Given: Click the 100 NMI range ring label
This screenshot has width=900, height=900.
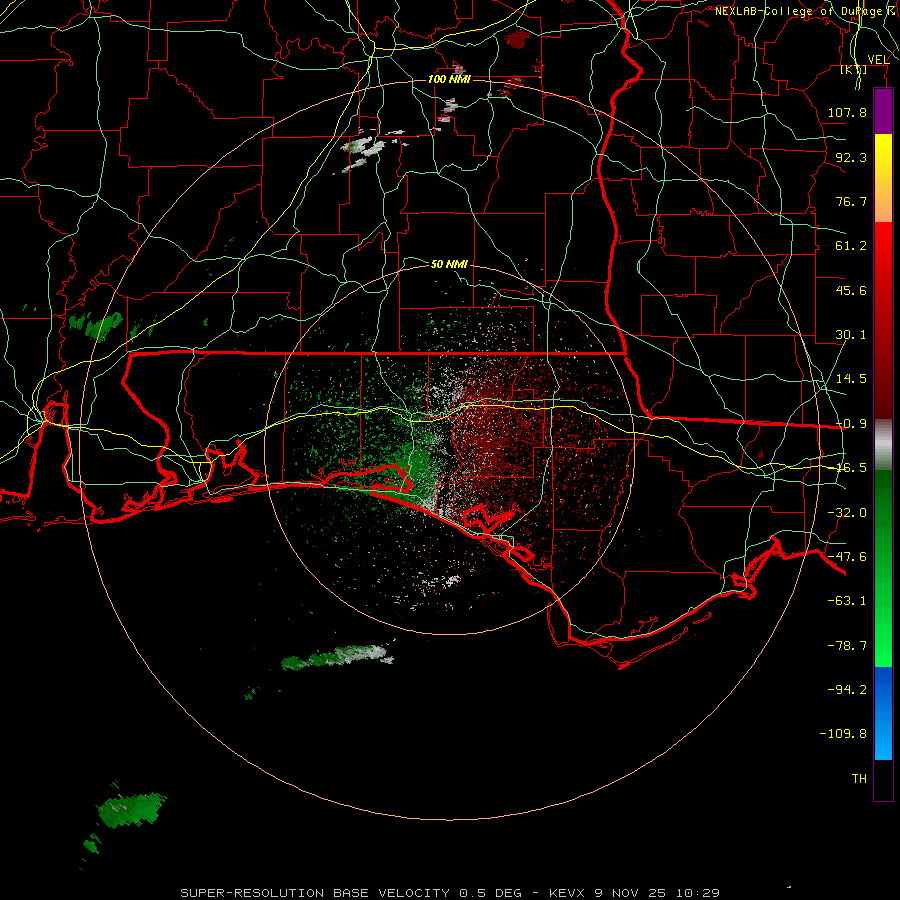Looking at the screenshot, I should pos(449,79).
